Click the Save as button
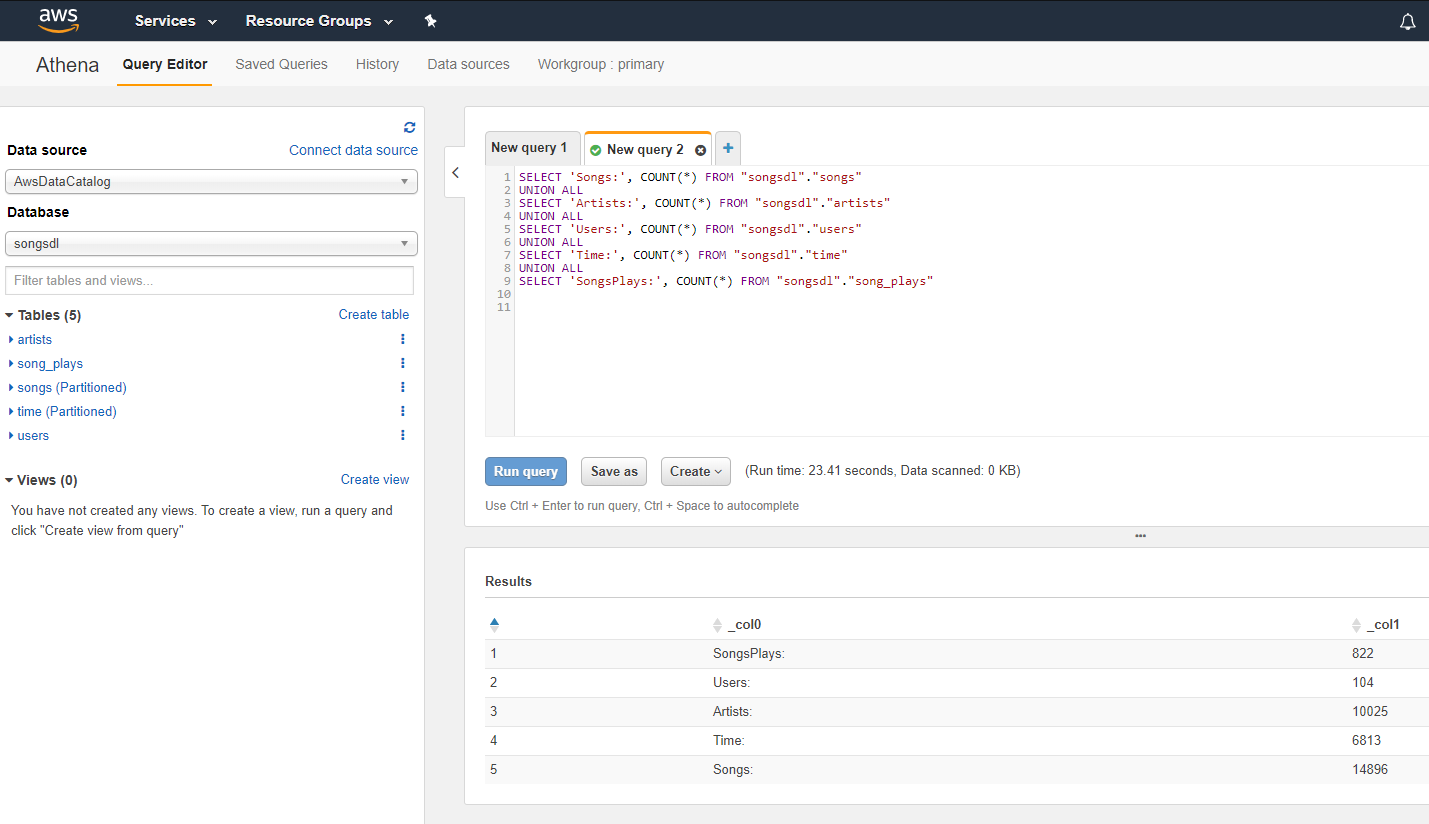This screenshot has height=824, width=1429. [614, 472]
